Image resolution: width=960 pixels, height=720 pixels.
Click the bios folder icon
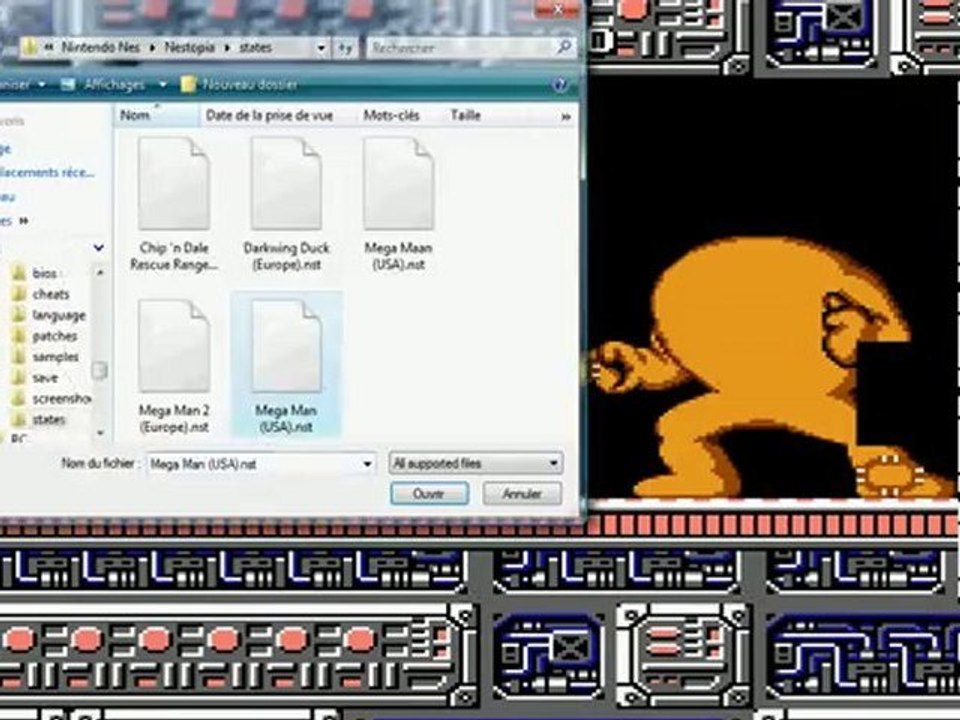point(19,273)
